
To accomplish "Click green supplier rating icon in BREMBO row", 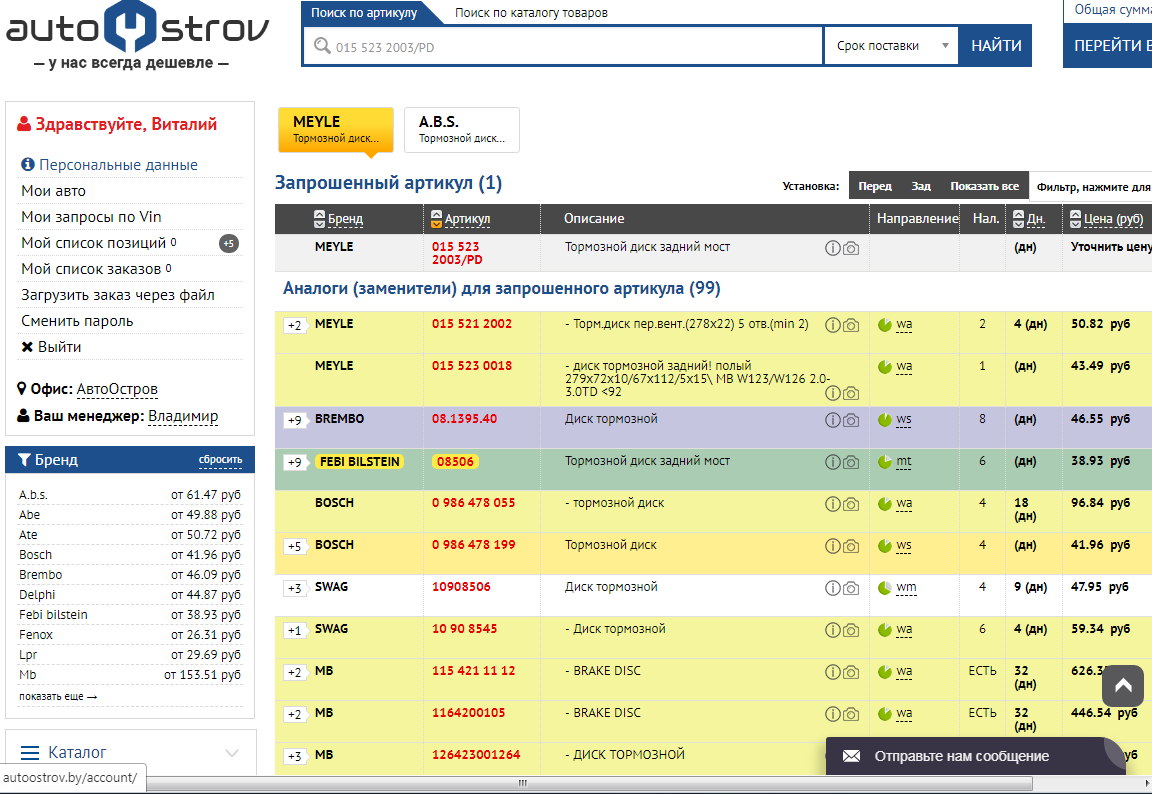I will [x=885, y=420].
